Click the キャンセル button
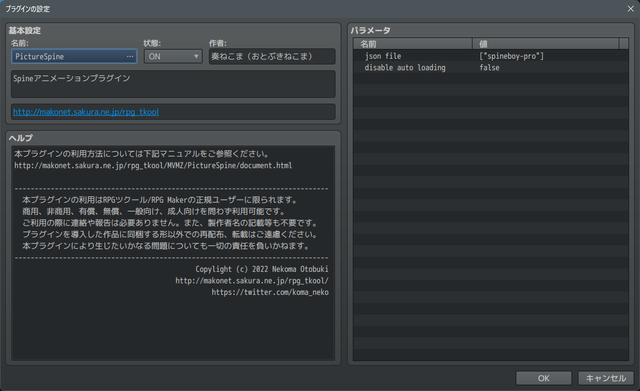The width and height of the screenshot is (640, 391). tap(606, 378)
